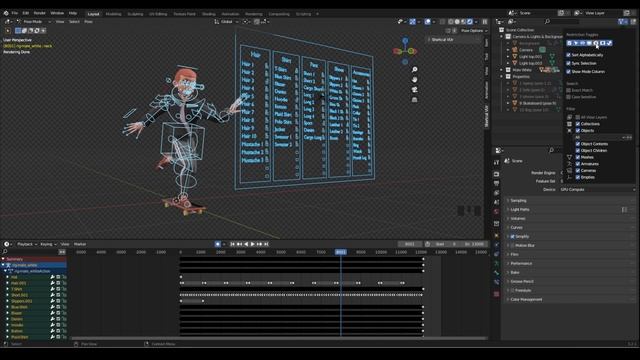The image size is (640, 360).
Task: Play the animation forward
Action: click(x=253, y=244)
